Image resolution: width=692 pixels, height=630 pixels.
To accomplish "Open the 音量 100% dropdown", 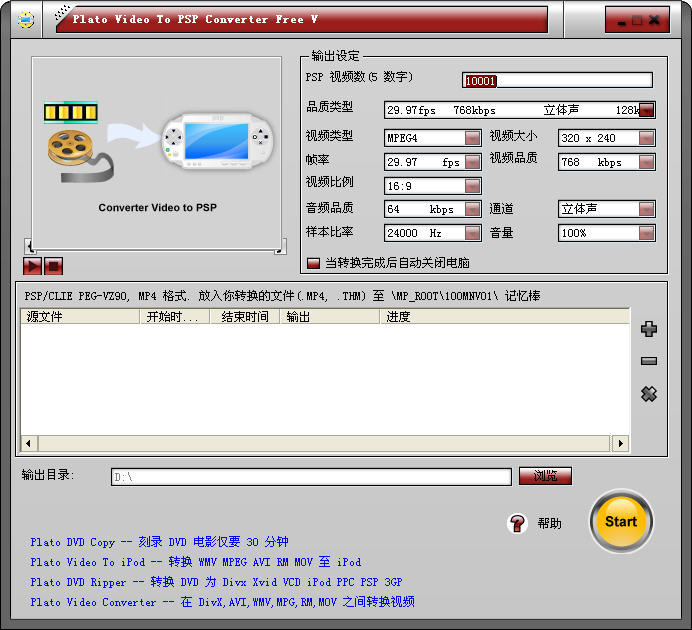I will pos(647,233).
